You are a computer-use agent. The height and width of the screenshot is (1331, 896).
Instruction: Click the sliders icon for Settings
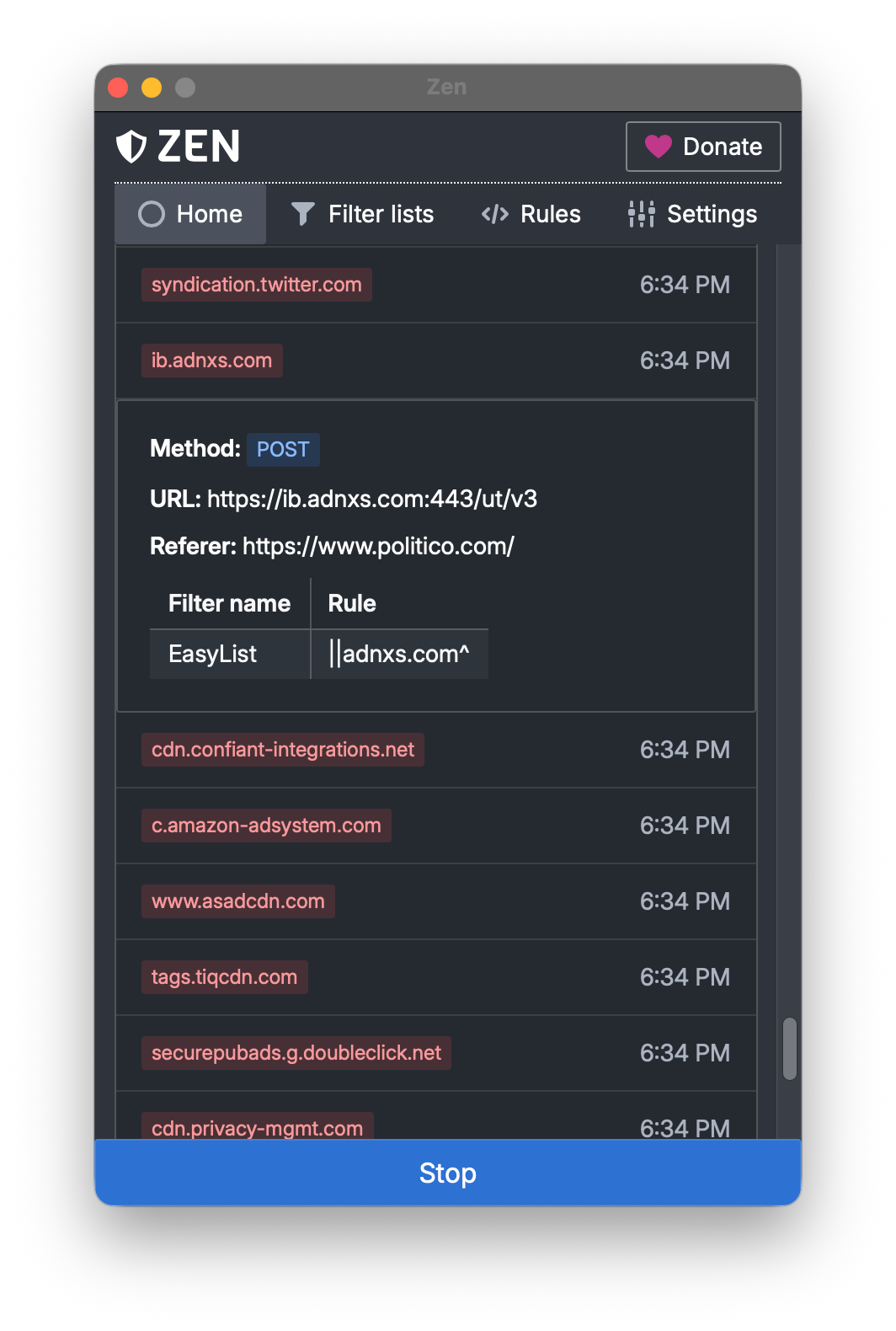point(642,214)
